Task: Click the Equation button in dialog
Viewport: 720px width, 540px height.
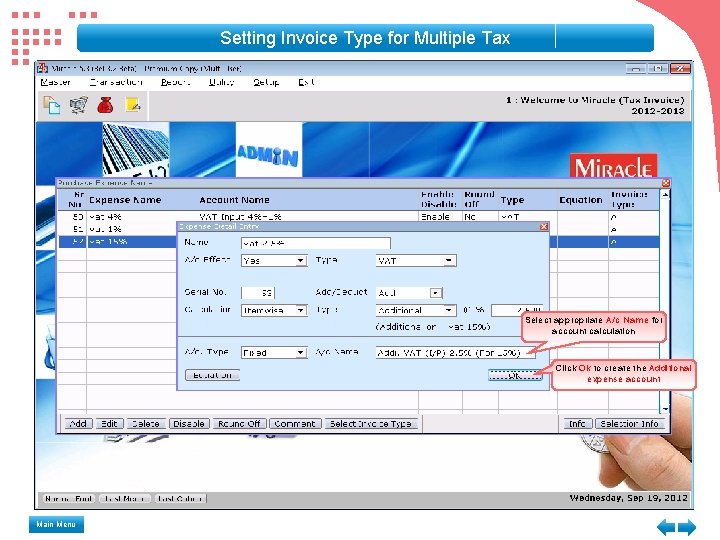Action: click(212, 375)
